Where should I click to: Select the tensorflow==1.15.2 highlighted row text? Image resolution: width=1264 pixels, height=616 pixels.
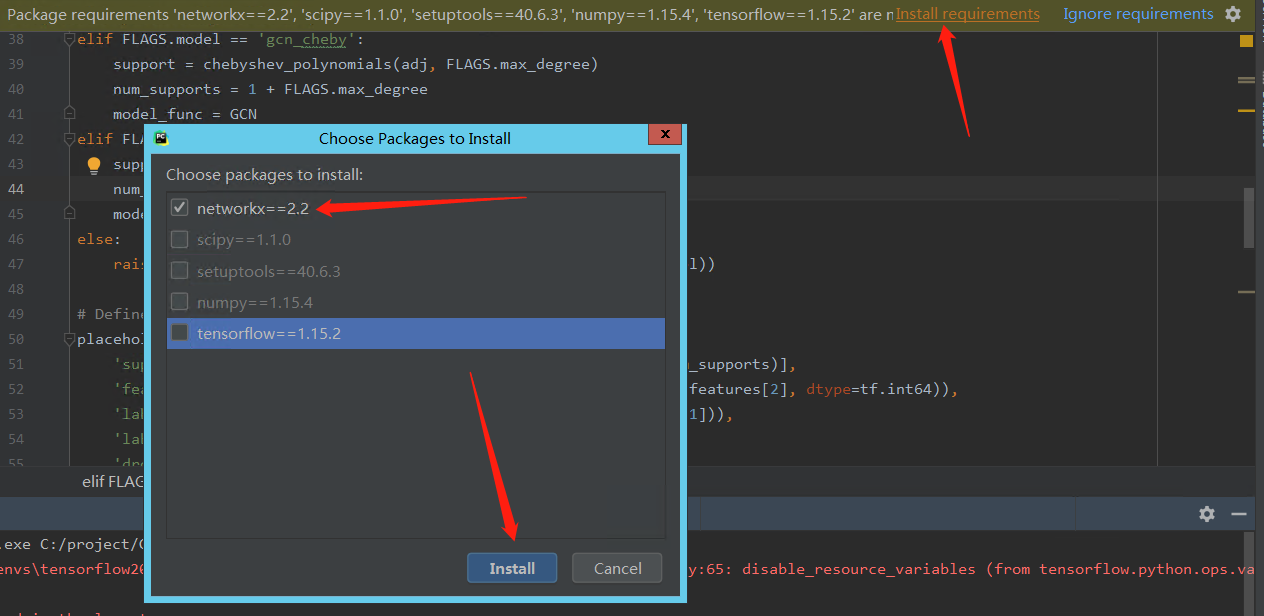269,333
